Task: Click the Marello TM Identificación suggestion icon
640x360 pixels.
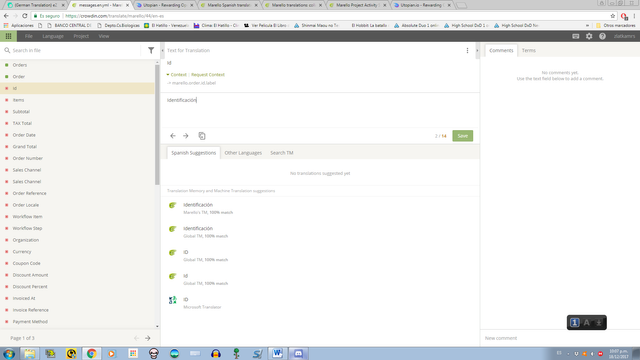Action: pyautogui.click(x=173, y=205)
